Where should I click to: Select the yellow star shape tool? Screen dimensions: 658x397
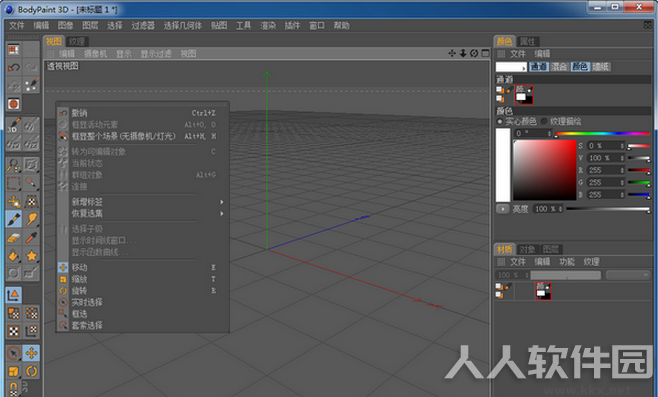coord(31,255)
